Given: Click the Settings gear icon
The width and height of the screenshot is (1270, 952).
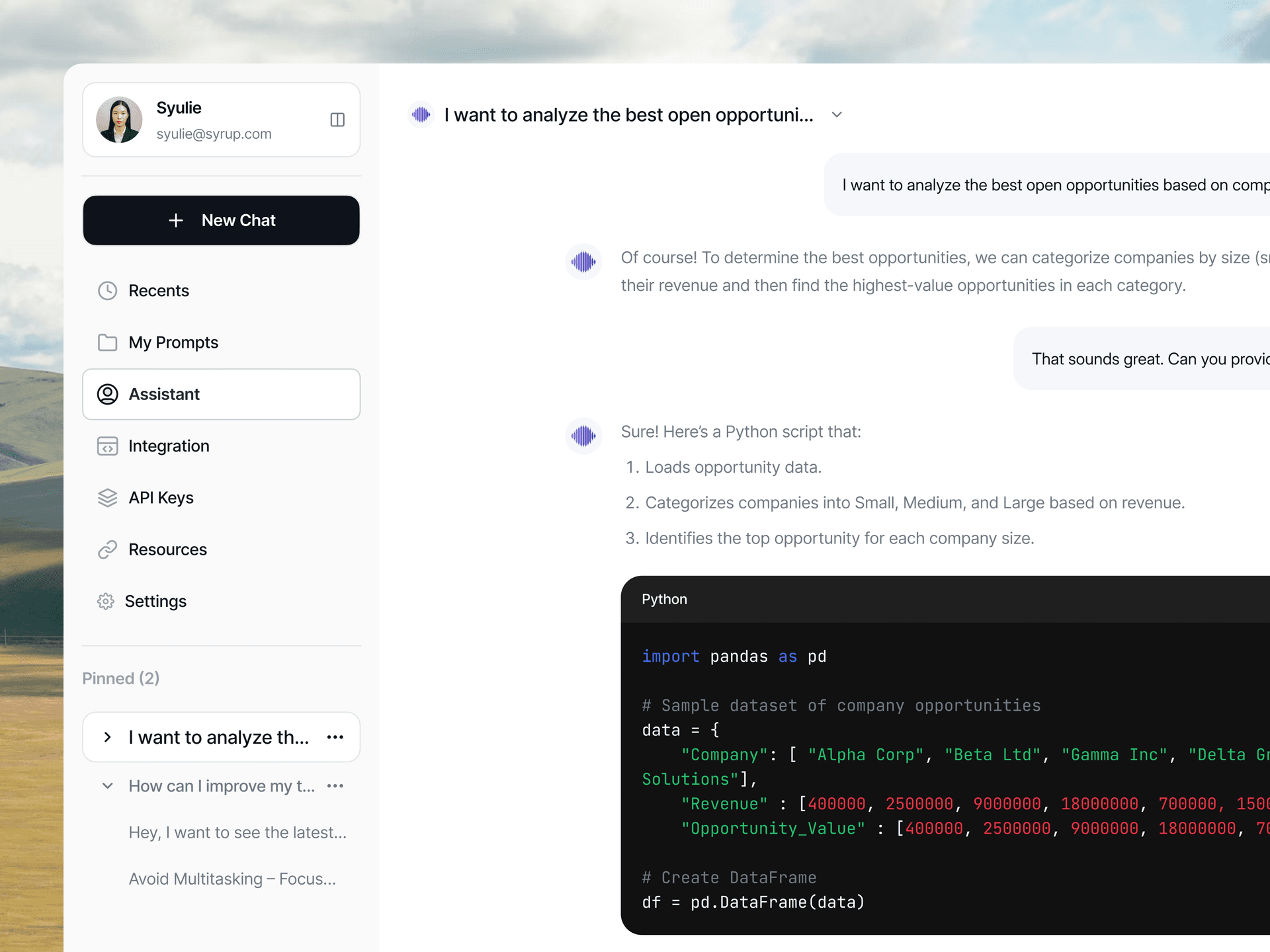Looking at the screenshot, I should pyautogui.click(x=106, y=601).
